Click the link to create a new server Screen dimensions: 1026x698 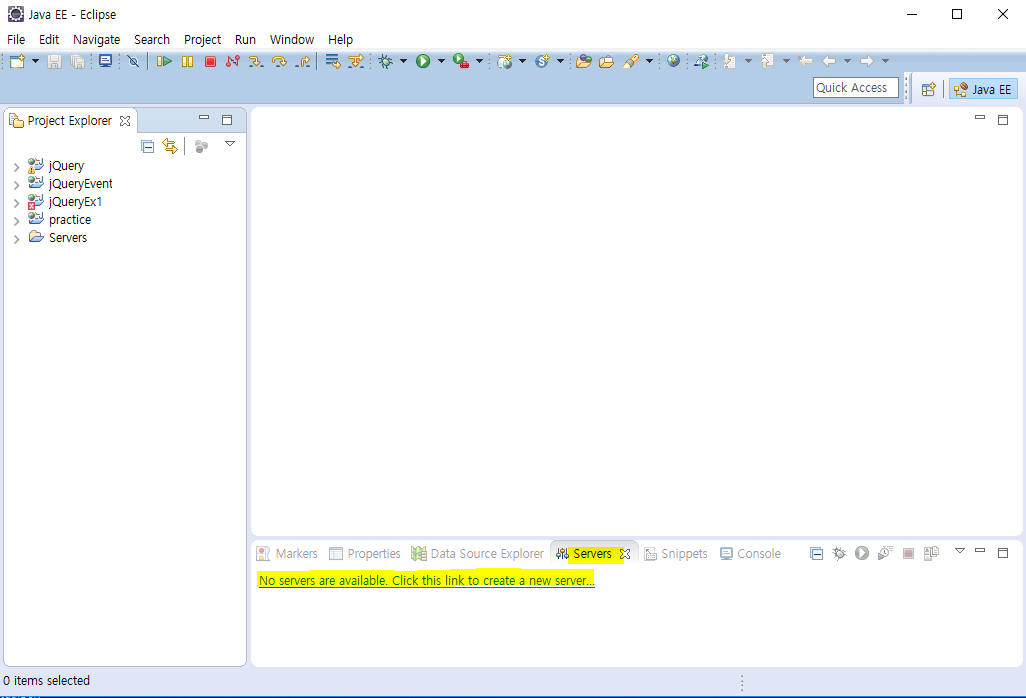click(x=427, y=580)
